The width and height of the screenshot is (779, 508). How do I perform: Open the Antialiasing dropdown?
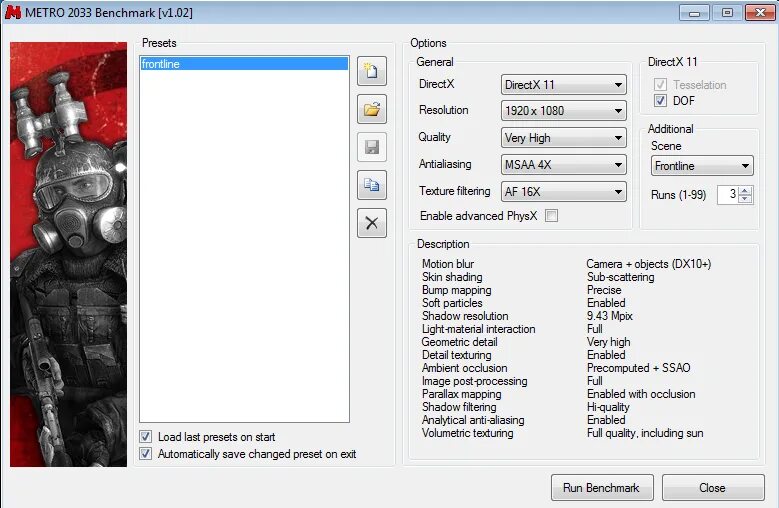click(563, 164)
